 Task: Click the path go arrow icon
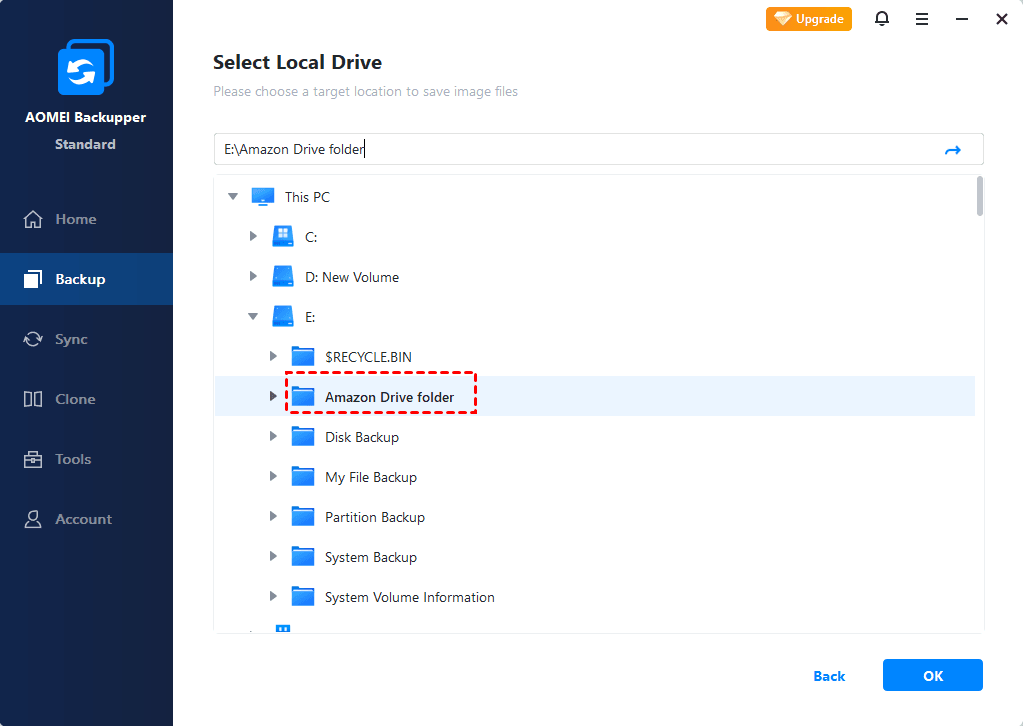pyautogui.click(x=952, y=150)
